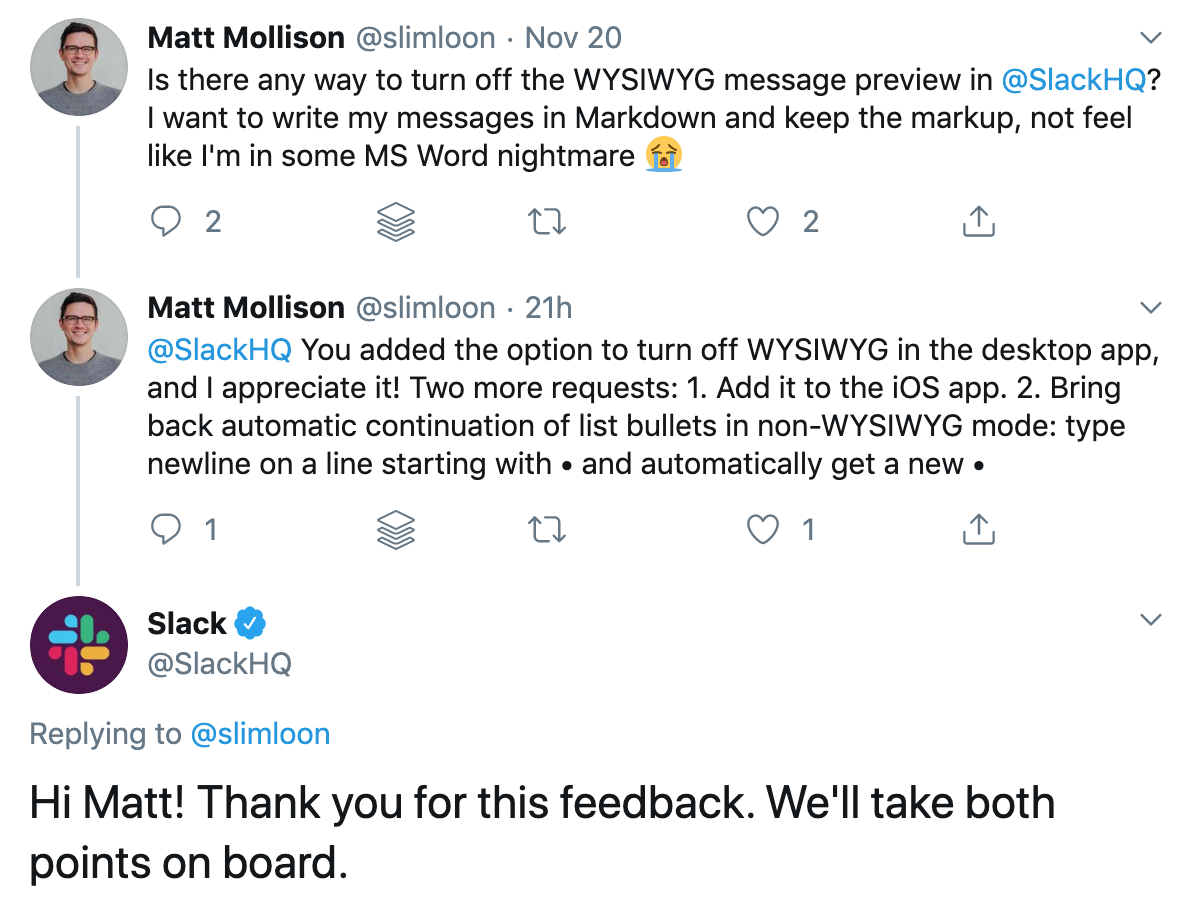Open Matt Mollison's avatar on first tweet

(79, 67)
